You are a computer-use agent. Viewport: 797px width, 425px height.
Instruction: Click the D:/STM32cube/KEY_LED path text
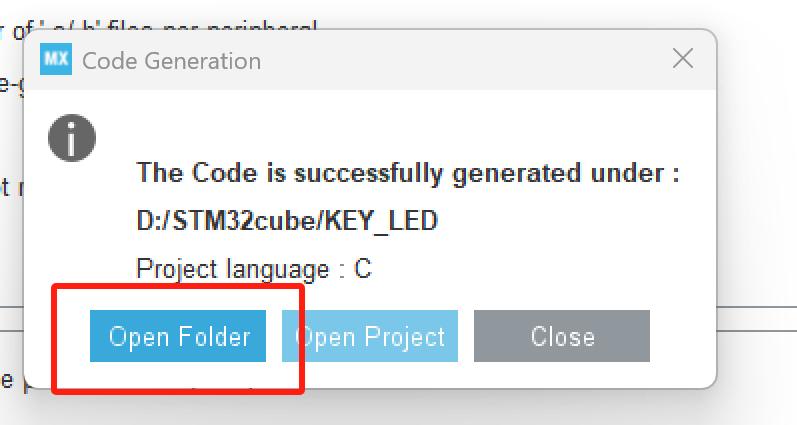pyautogui.click(x=287, y=220)
